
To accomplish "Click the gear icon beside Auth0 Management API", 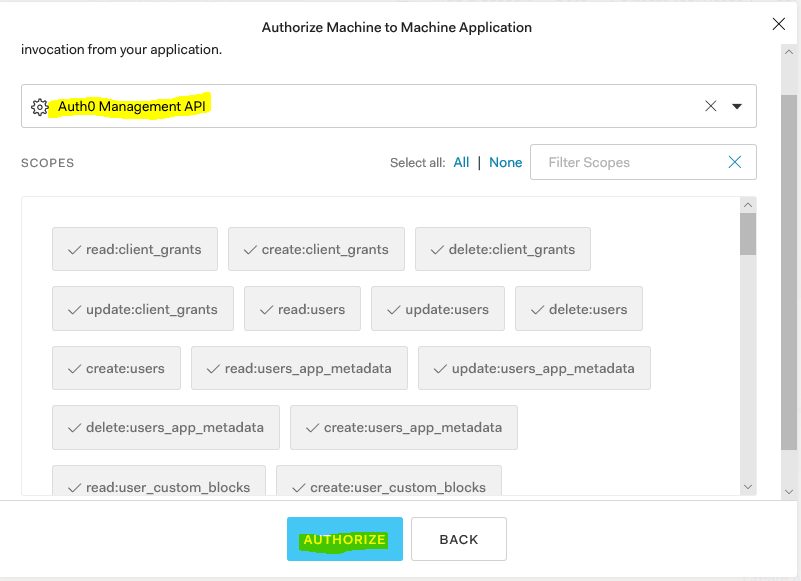I will point(40,106).
